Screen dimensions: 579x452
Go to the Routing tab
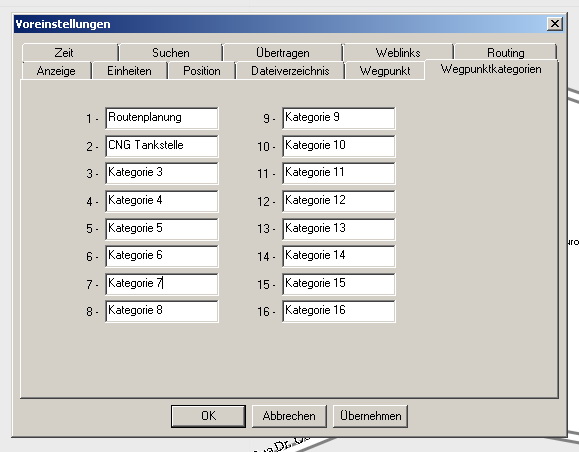(x=505, y=52)
